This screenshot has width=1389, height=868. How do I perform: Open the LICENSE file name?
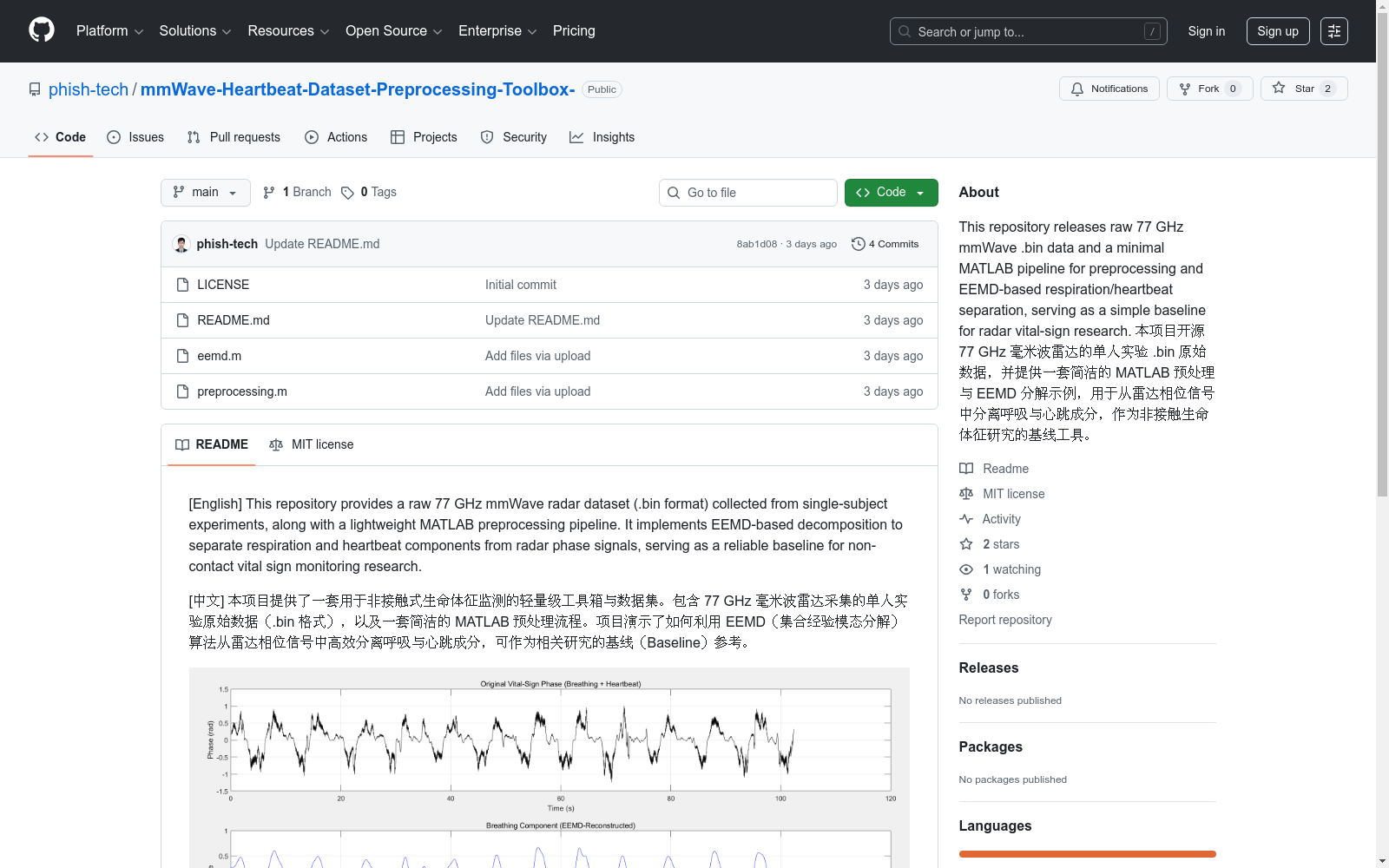(x=223, y=285)
